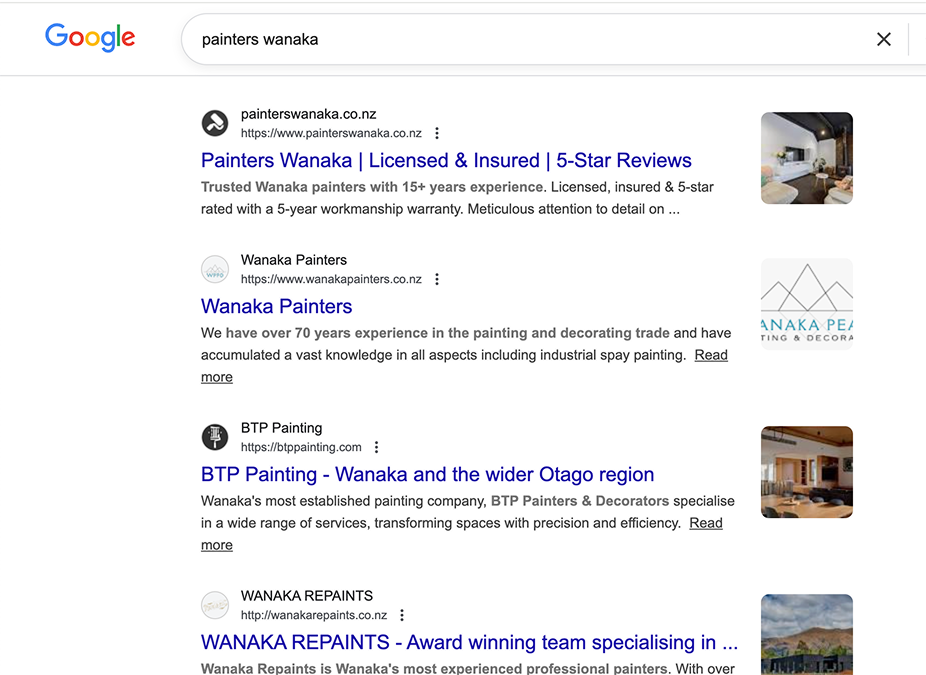This screenshot has width=926, height=675.
Task: Click snippet about over 70 years experience
Action: click(x=466, y=355)
